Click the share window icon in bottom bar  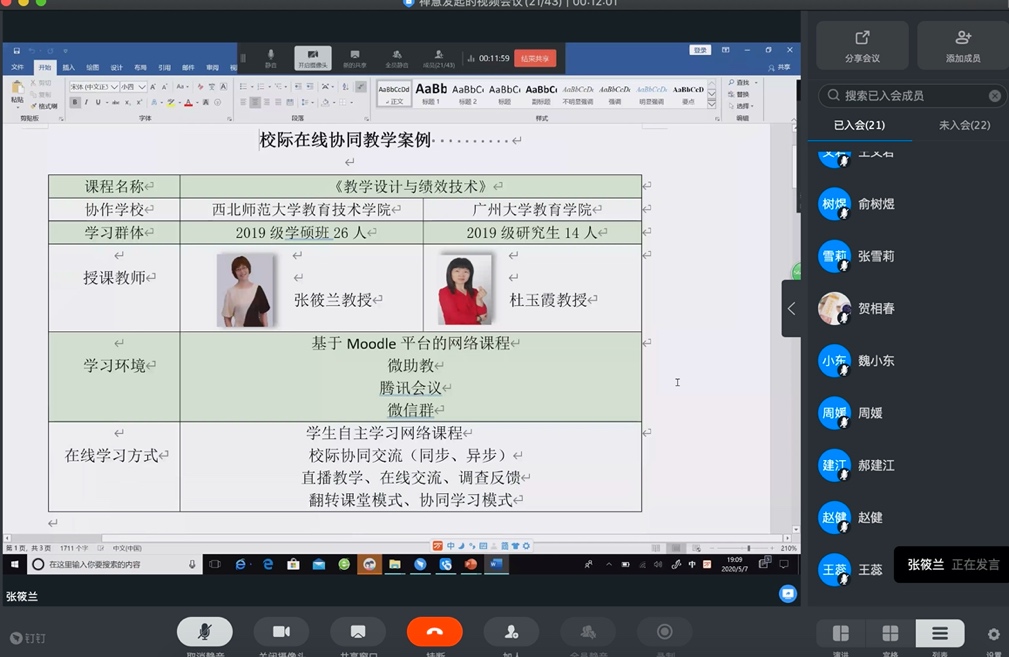pos(358,632)
